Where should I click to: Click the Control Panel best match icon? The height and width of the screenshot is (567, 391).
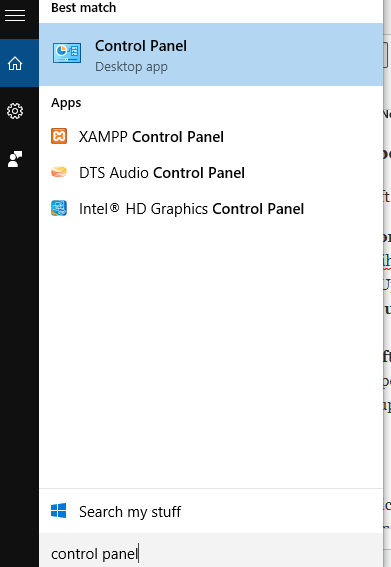tap(67, 53)
